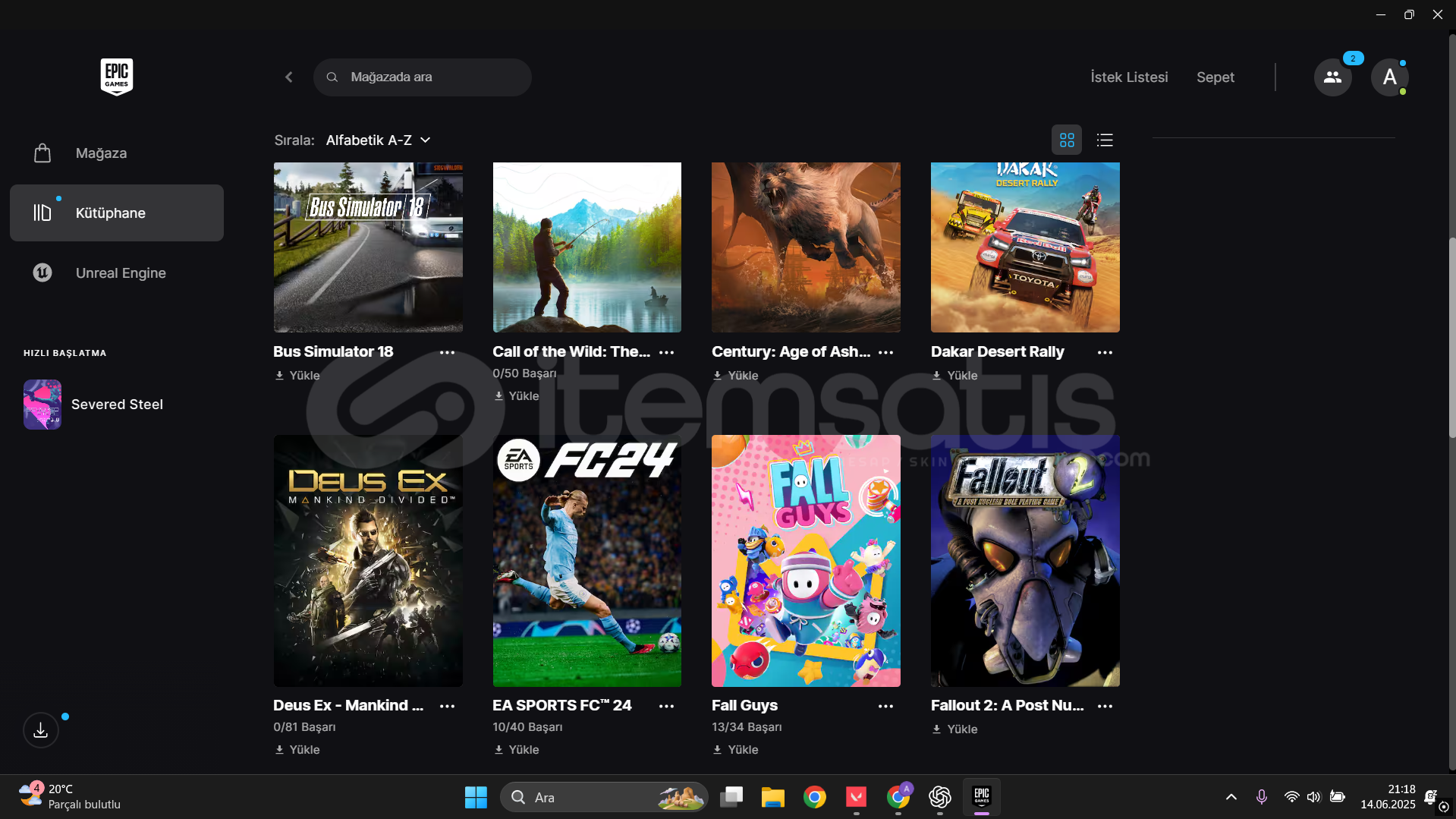This screenshot has height=819, width=1456.
Task: Click the Dakar Desert Rally title
Action: pos(997,352)
